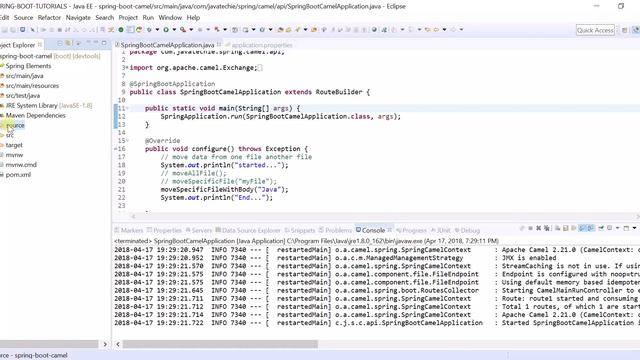This screenshot has height=360, width=640.
Task: Toggle Scroll Lock in the Console toolbar
Action: [565, 228]
